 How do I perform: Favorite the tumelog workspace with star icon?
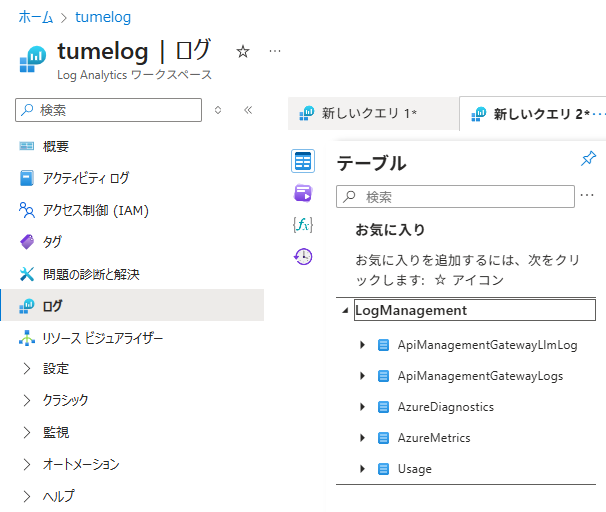pos(243,51)
